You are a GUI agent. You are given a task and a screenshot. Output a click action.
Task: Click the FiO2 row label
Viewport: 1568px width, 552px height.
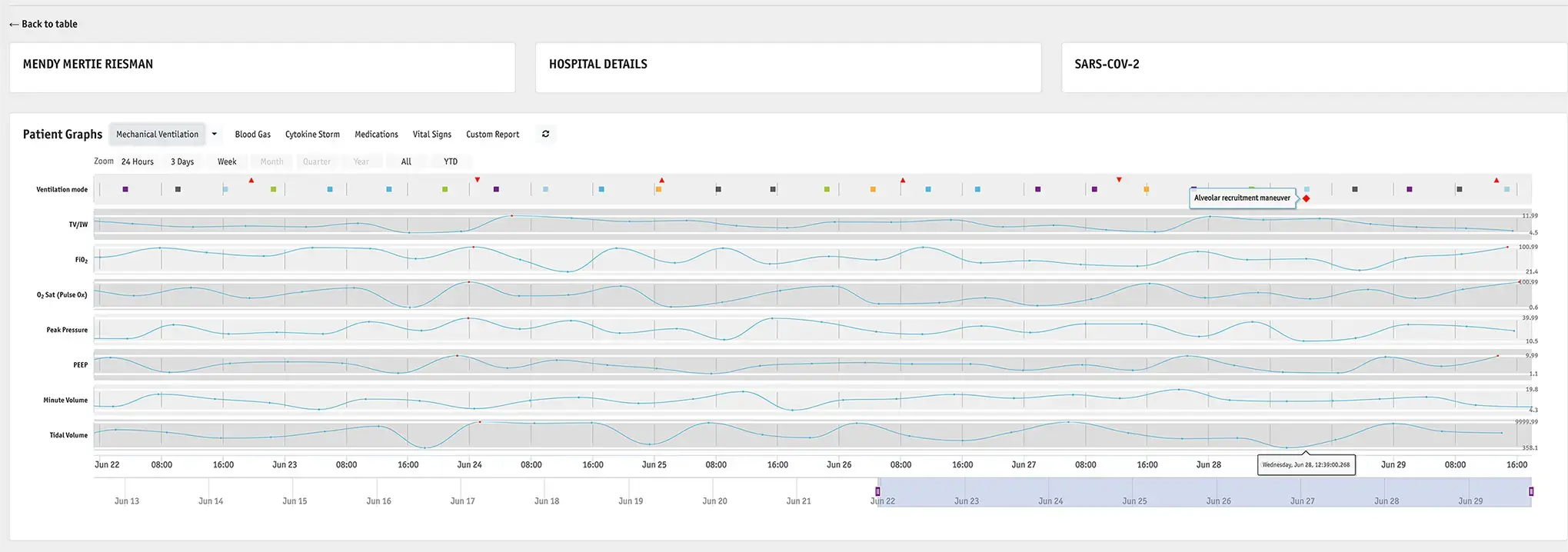(x=82, y=260)
